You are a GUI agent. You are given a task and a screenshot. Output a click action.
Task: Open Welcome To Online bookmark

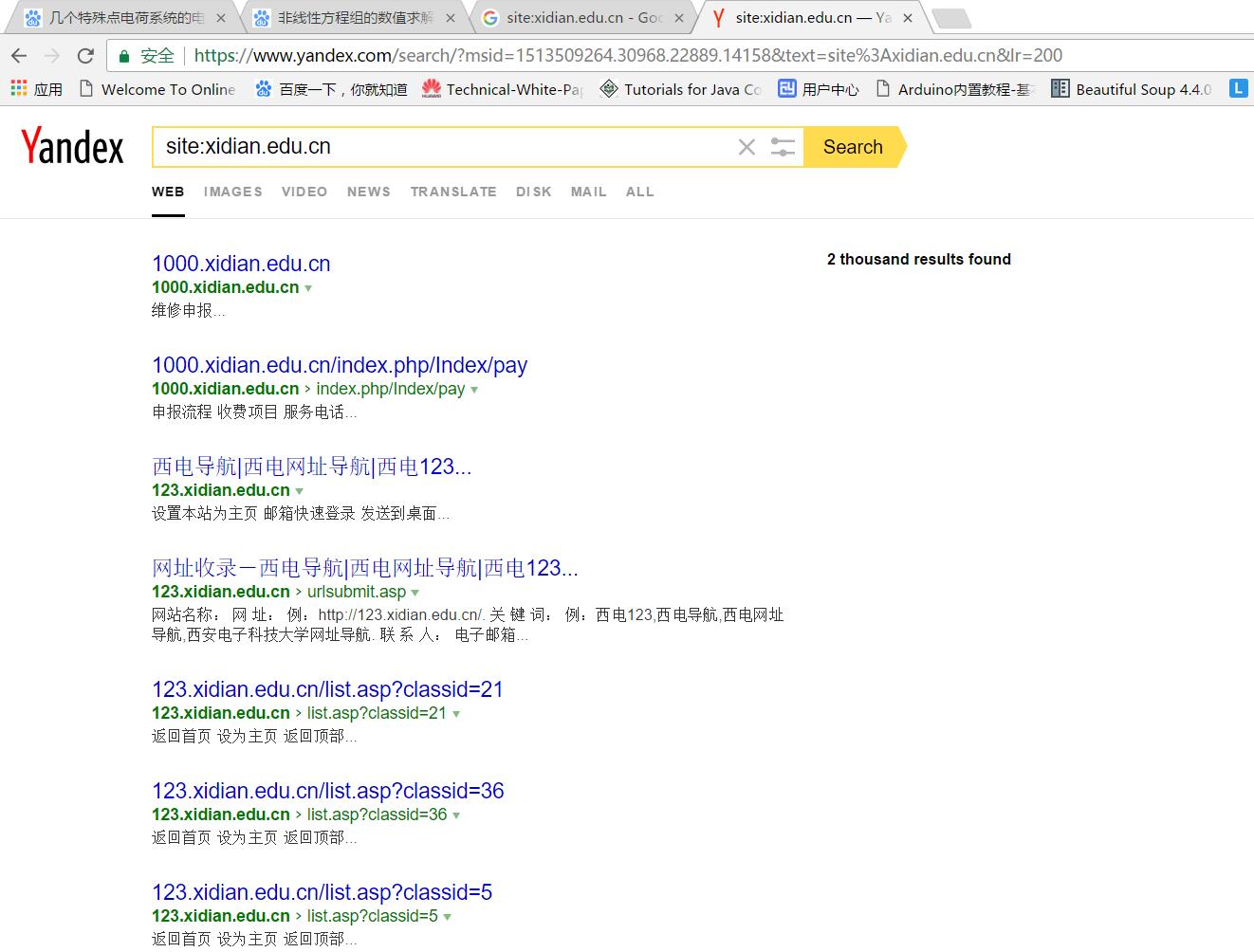pos(157,89)
